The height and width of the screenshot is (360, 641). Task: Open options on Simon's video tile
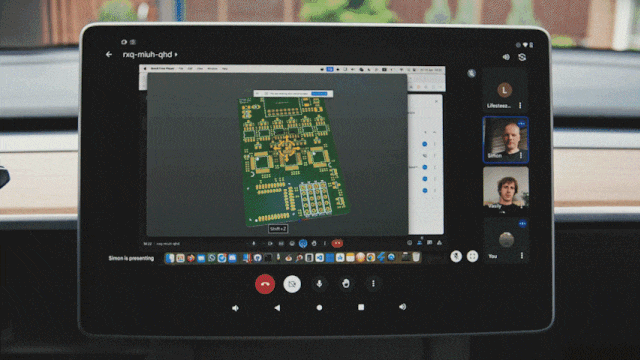[521, 156]
